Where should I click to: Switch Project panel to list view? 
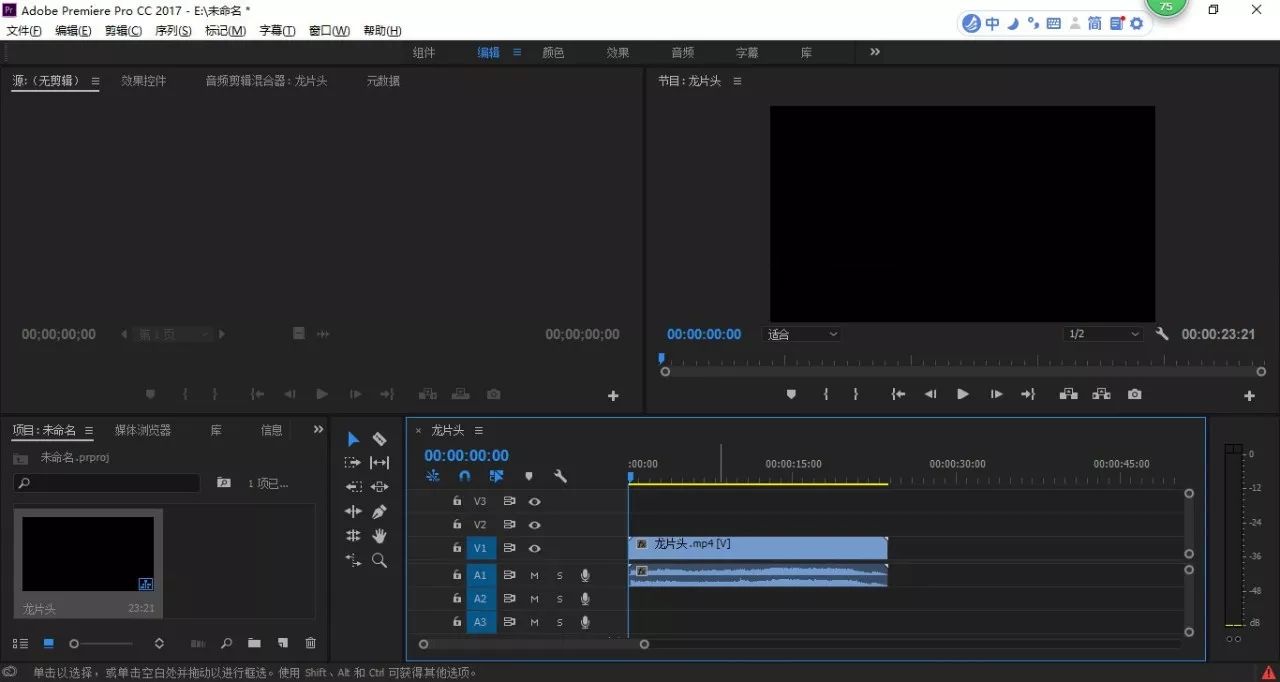coord(20,643)
